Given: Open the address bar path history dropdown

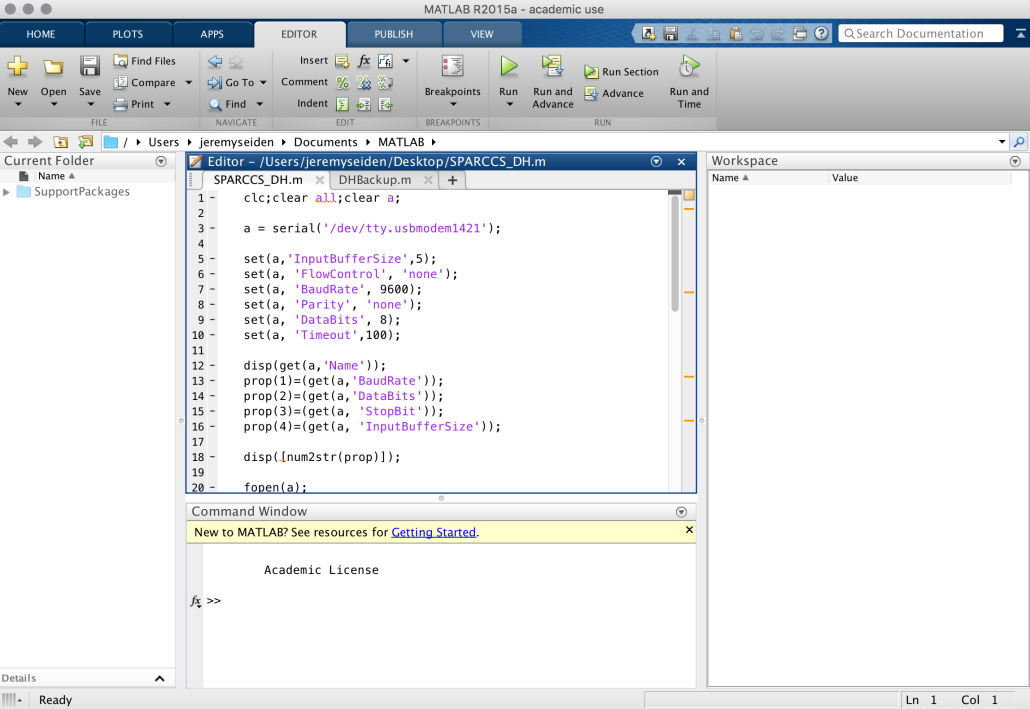Looking at the screenshot, I should pos(1002,142).
